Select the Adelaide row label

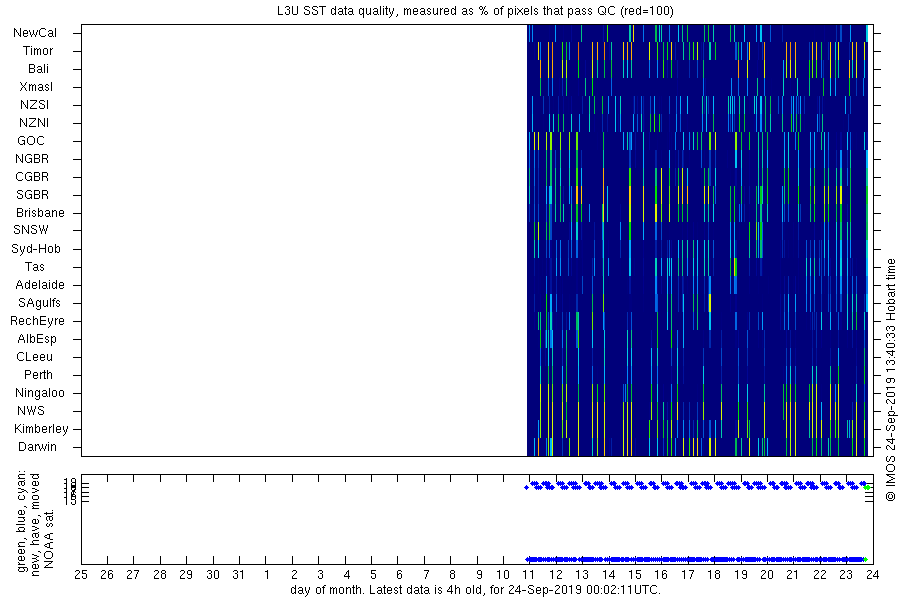pos(40,284)
